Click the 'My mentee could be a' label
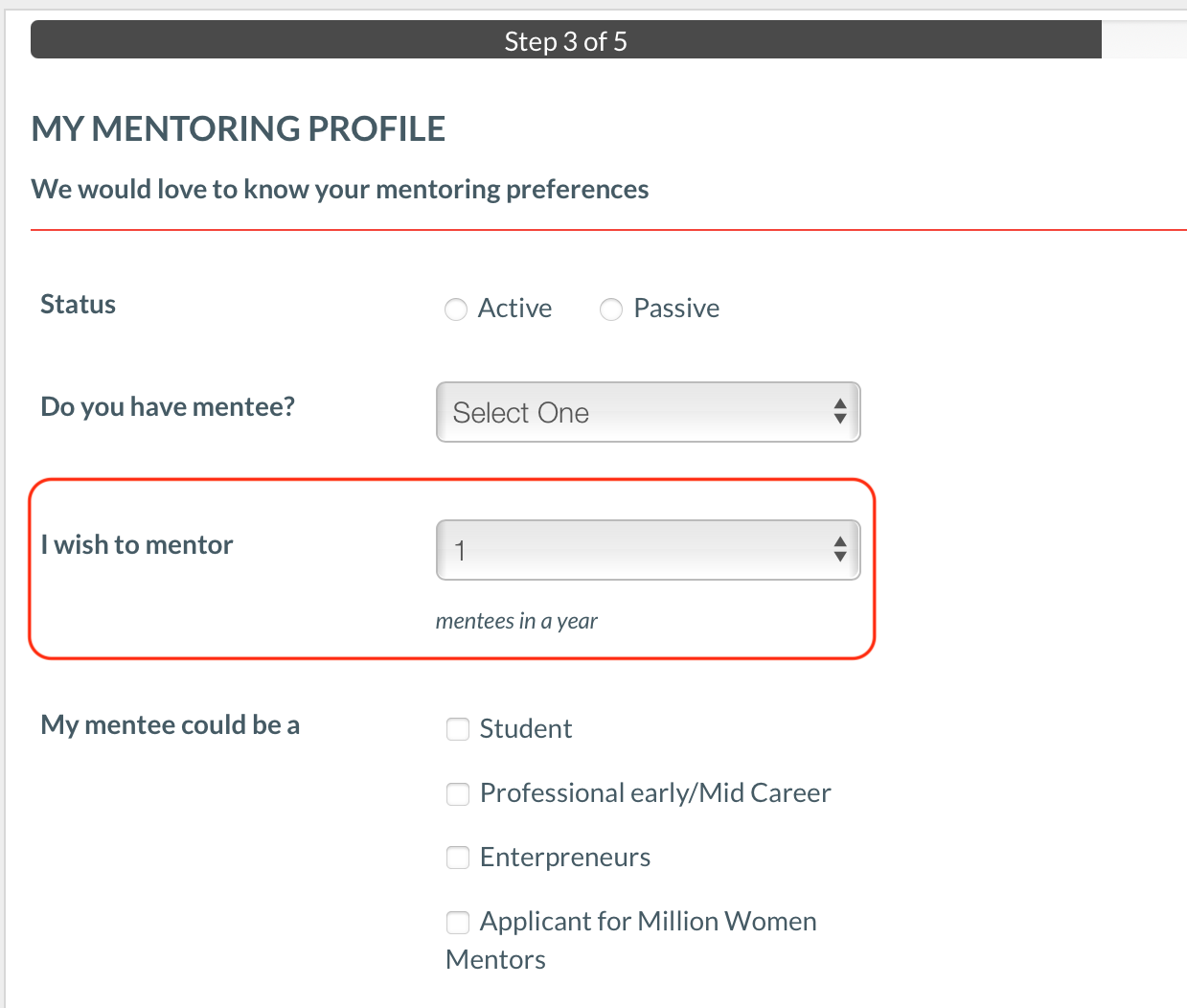Screen dimensions: 1187x1008 [171, 724]
